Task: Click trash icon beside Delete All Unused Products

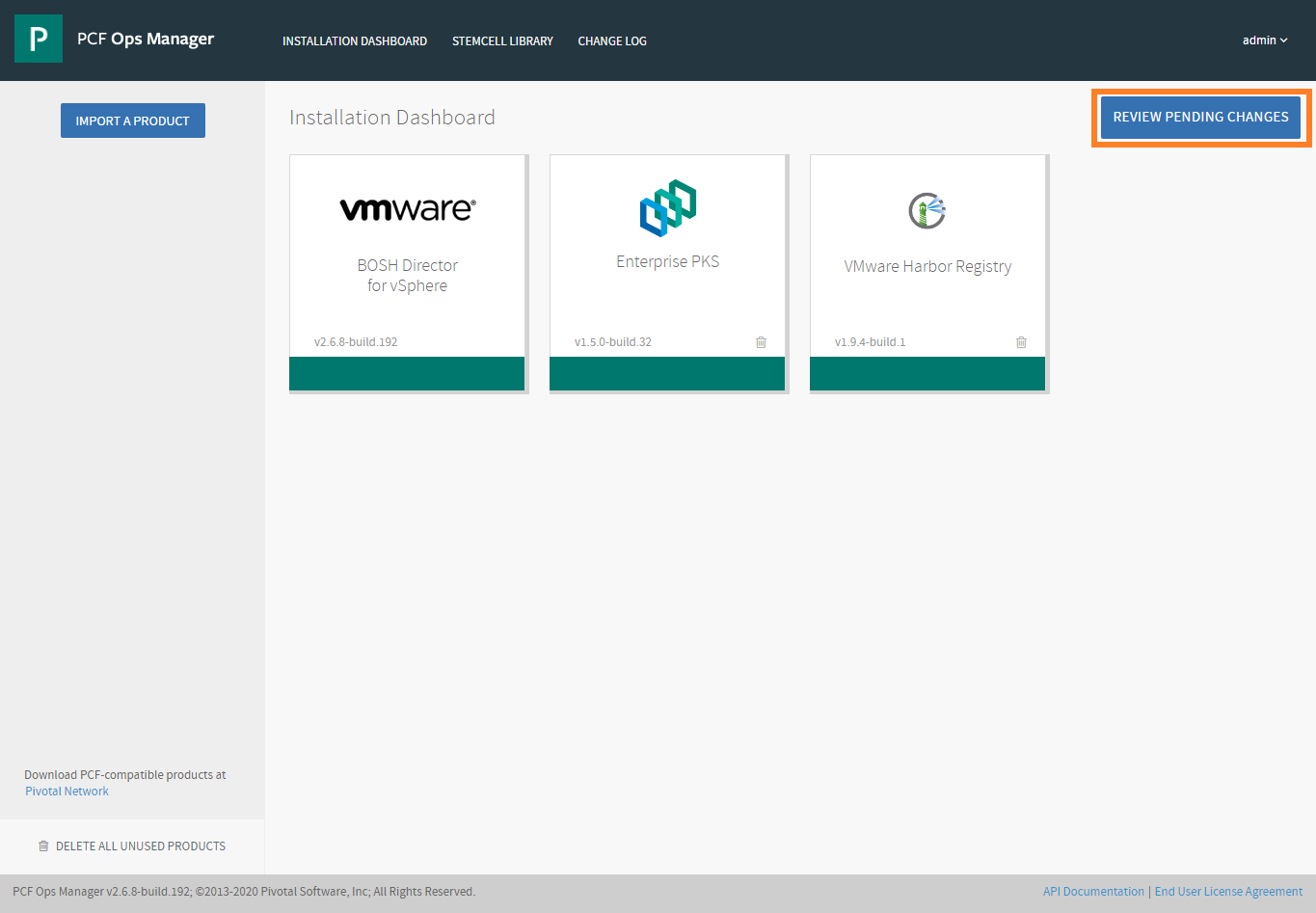Action: [43, 846]
